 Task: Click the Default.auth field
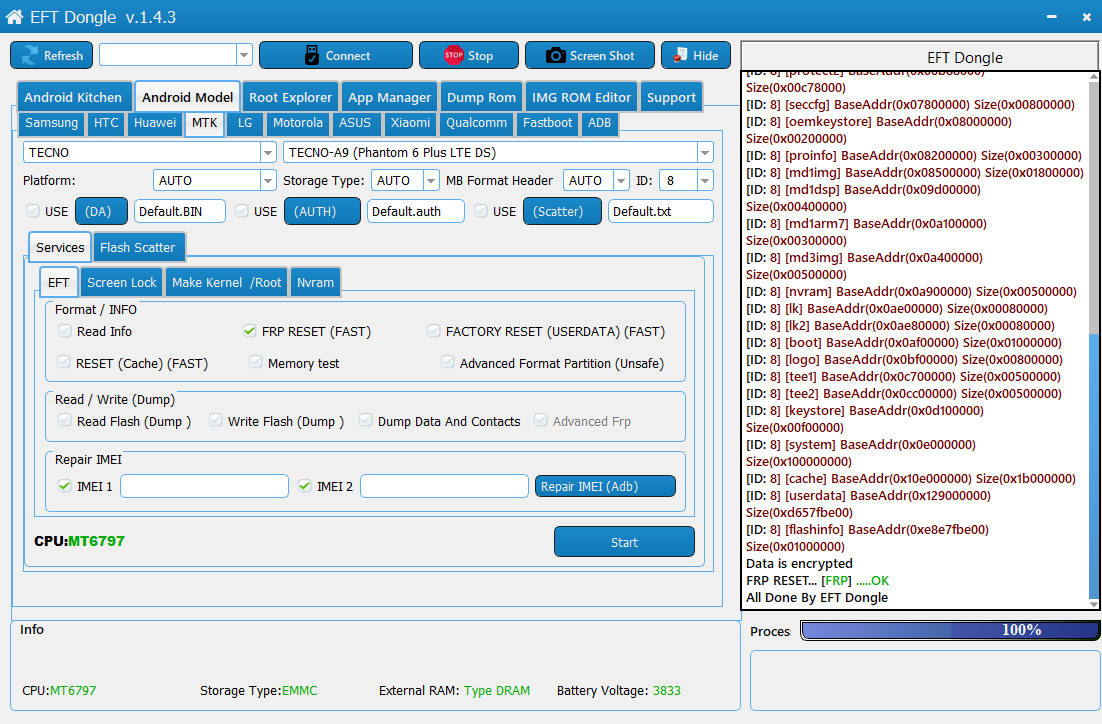pyautogui.click(x=416, y=212)
